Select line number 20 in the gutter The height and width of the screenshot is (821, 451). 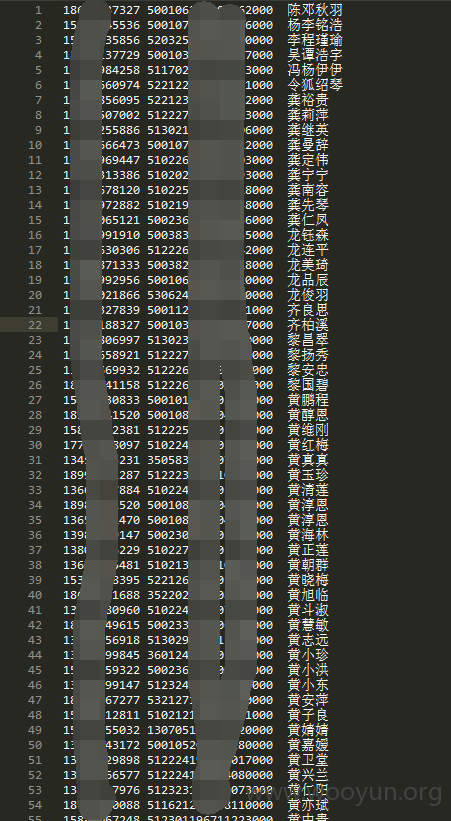point(35,295)
